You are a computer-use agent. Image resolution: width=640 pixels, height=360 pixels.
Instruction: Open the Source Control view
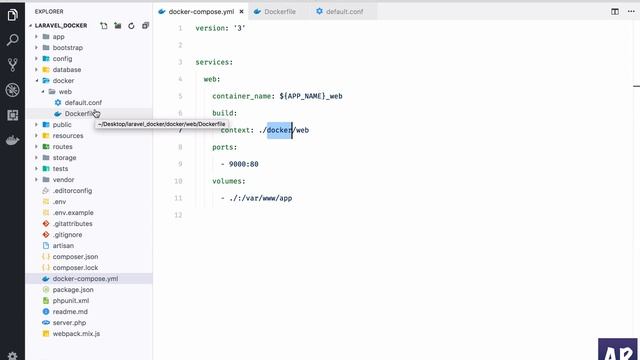12,65
